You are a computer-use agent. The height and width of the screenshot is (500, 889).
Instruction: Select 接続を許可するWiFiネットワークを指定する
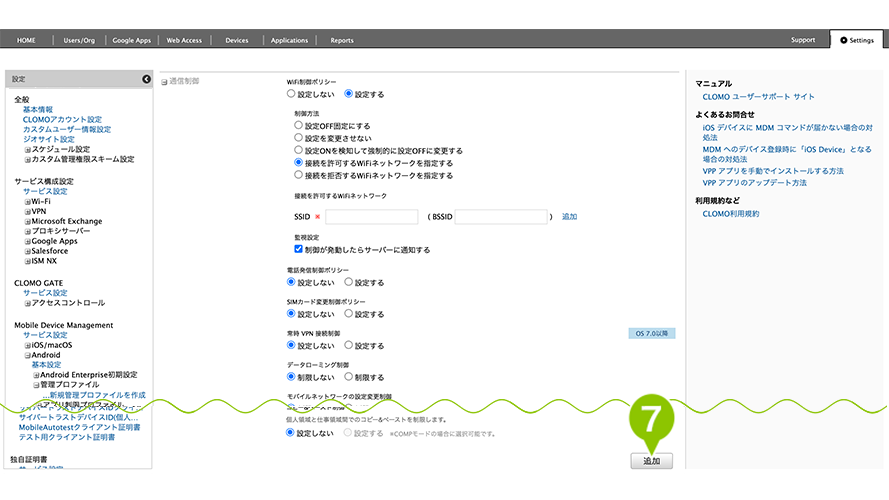click(x=298, y=162)
